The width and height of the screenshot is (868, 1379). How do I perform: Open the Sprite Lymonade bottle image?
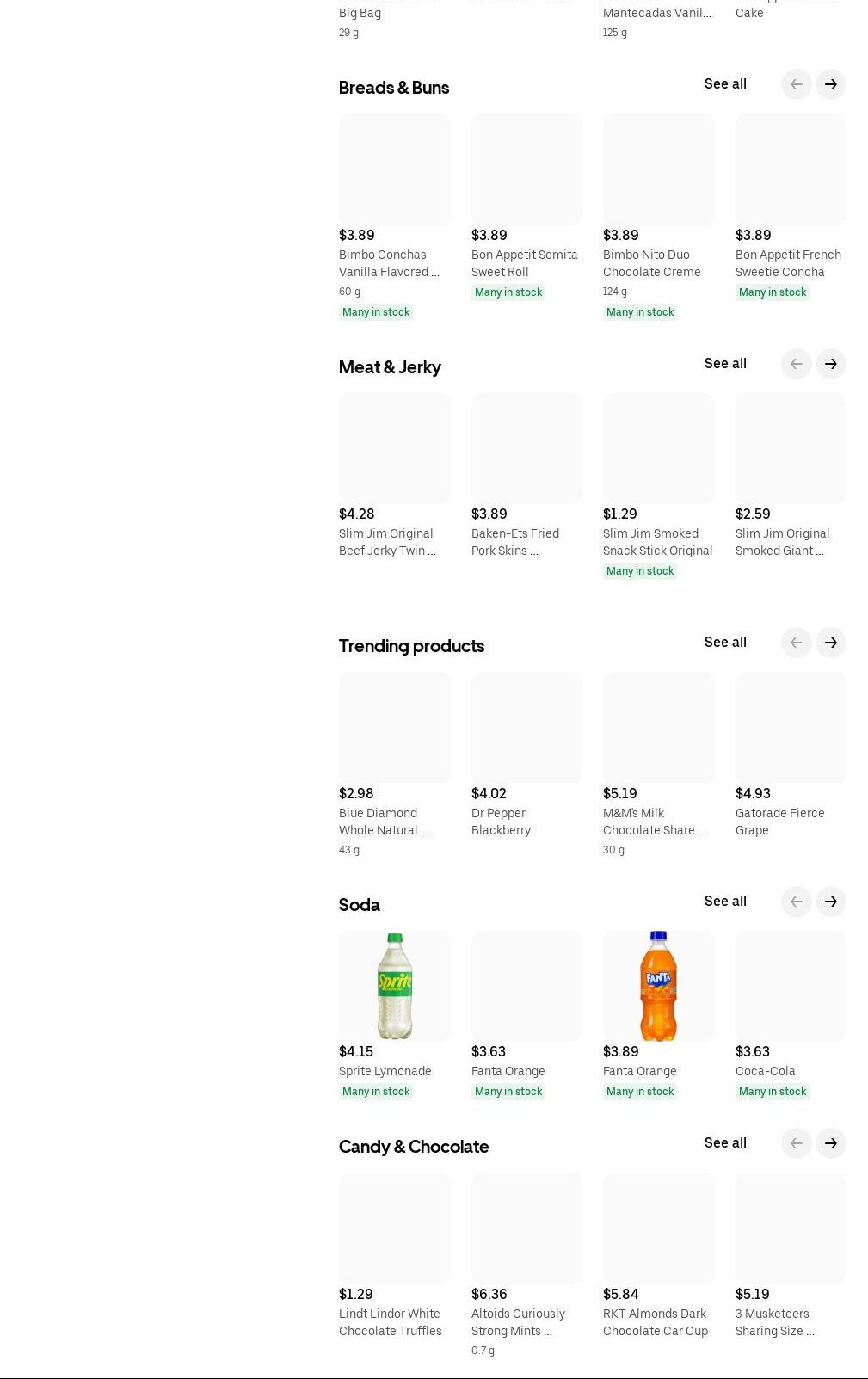(x=394, y=986)
